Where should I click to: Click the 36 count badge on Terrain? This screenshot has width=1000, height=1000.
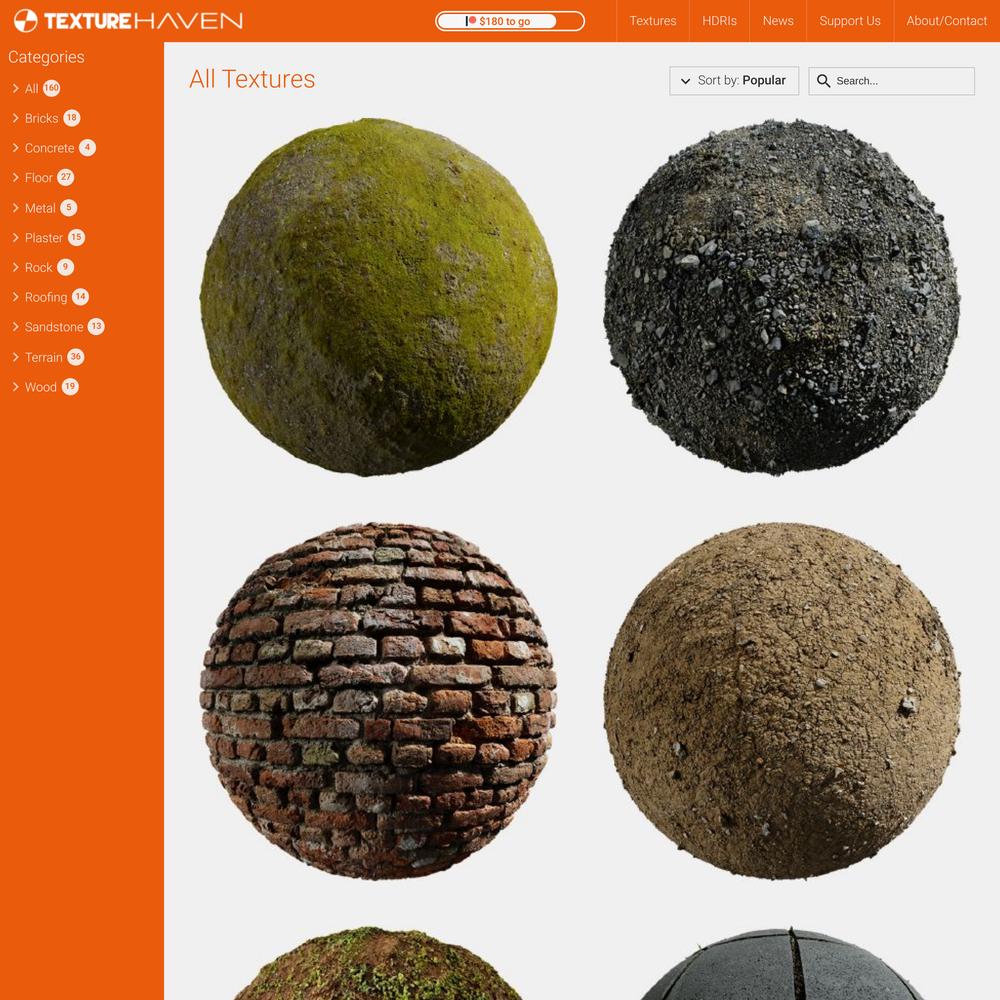point(76,357)
